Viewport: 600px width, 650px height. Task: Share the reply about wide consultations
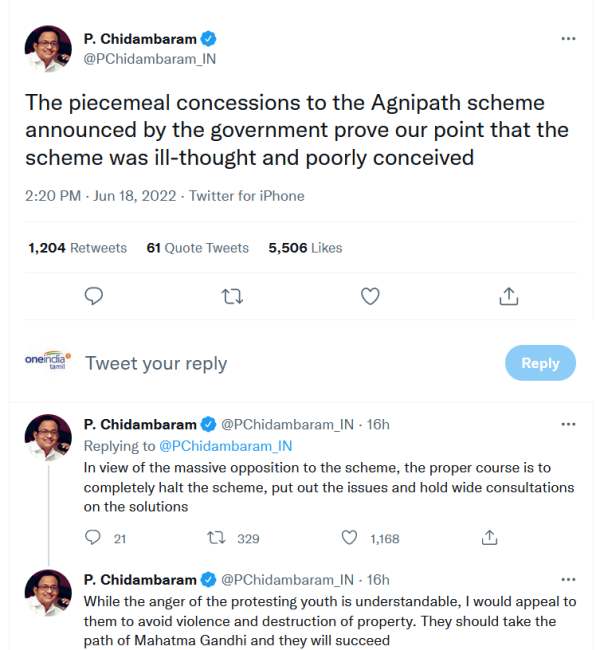click(x=490, y=538)
